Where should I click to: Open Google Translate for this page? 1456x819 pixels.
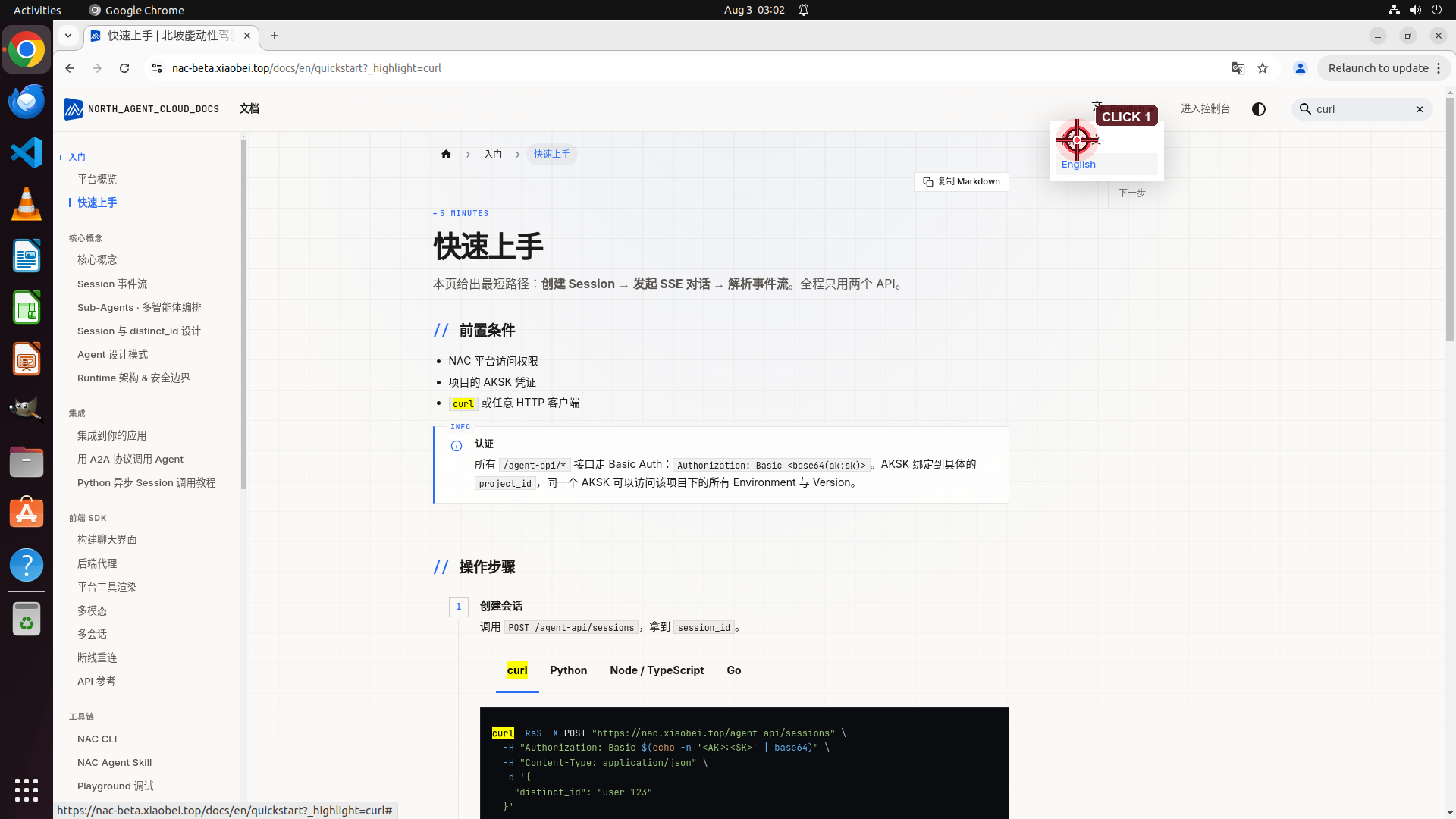click(1238, 68)
